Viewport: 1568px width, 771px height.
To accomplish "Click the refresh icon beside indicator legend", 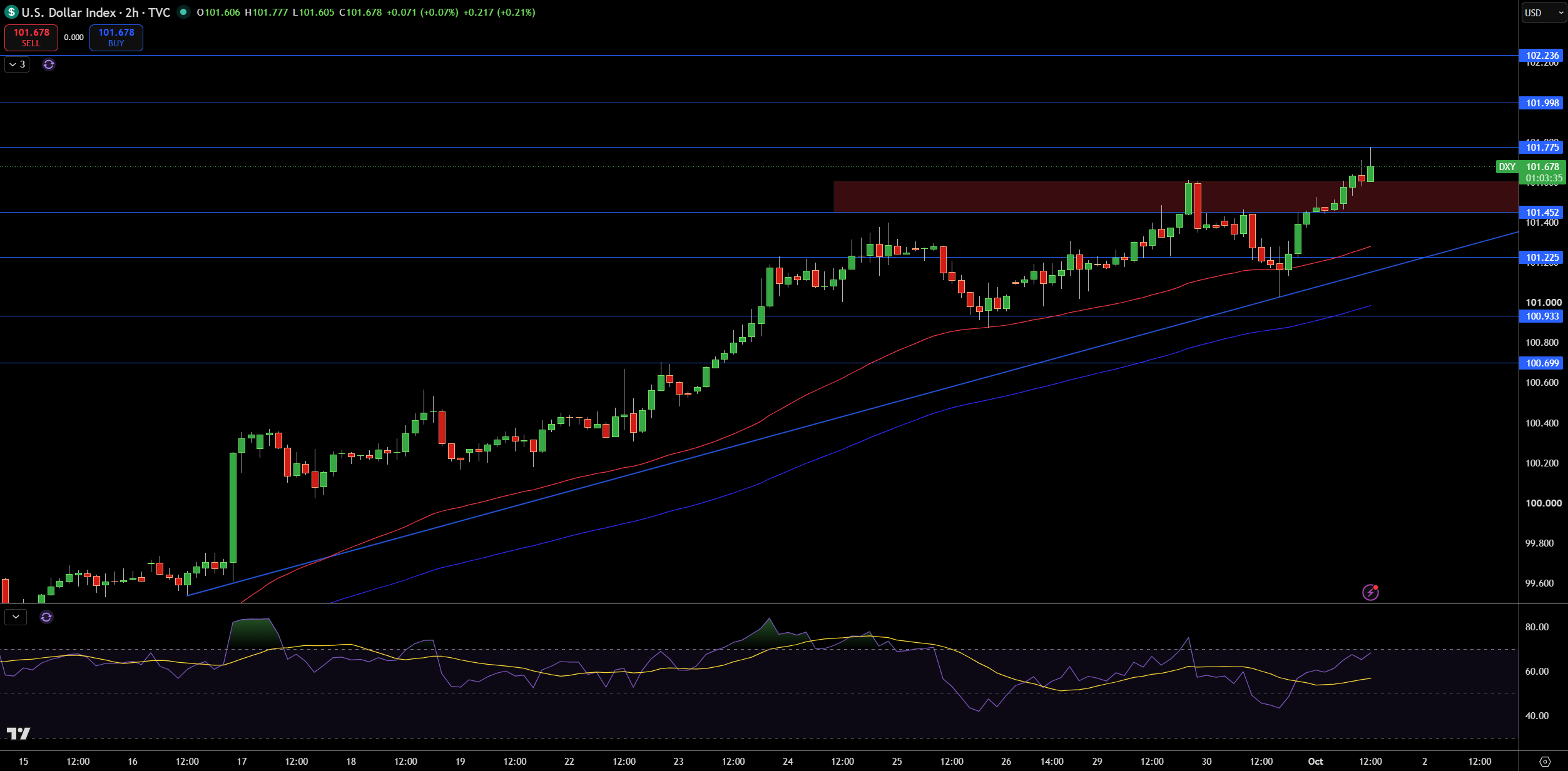I will [49, 64].
